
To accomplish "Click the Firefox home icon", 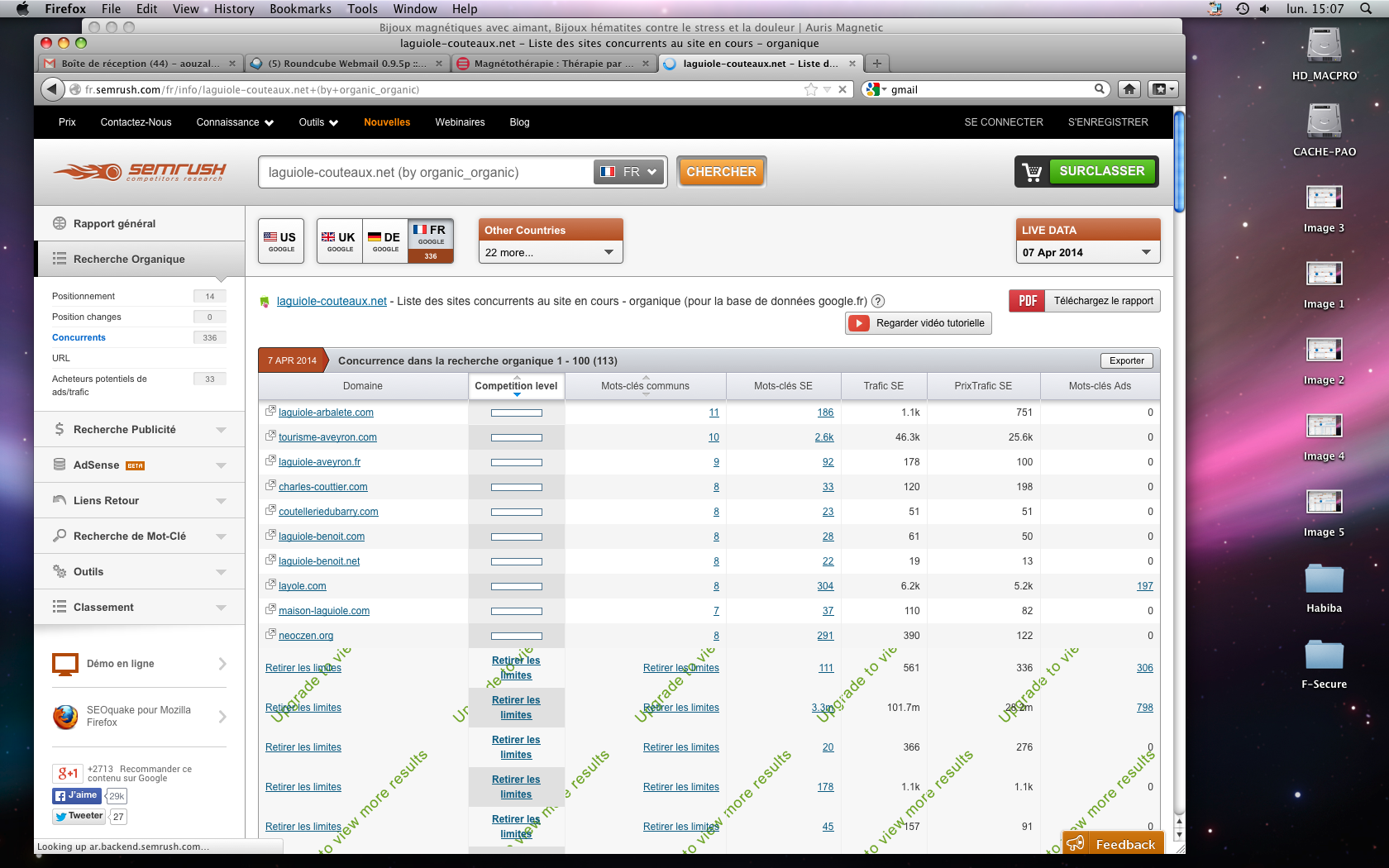I will tap(1129, 89).
